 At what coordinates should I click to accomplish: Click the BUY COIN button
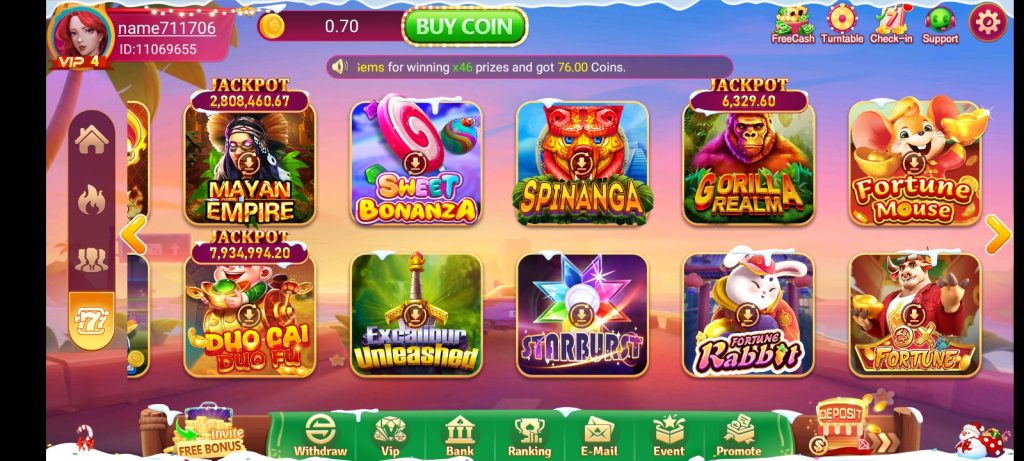pos(464,27)
